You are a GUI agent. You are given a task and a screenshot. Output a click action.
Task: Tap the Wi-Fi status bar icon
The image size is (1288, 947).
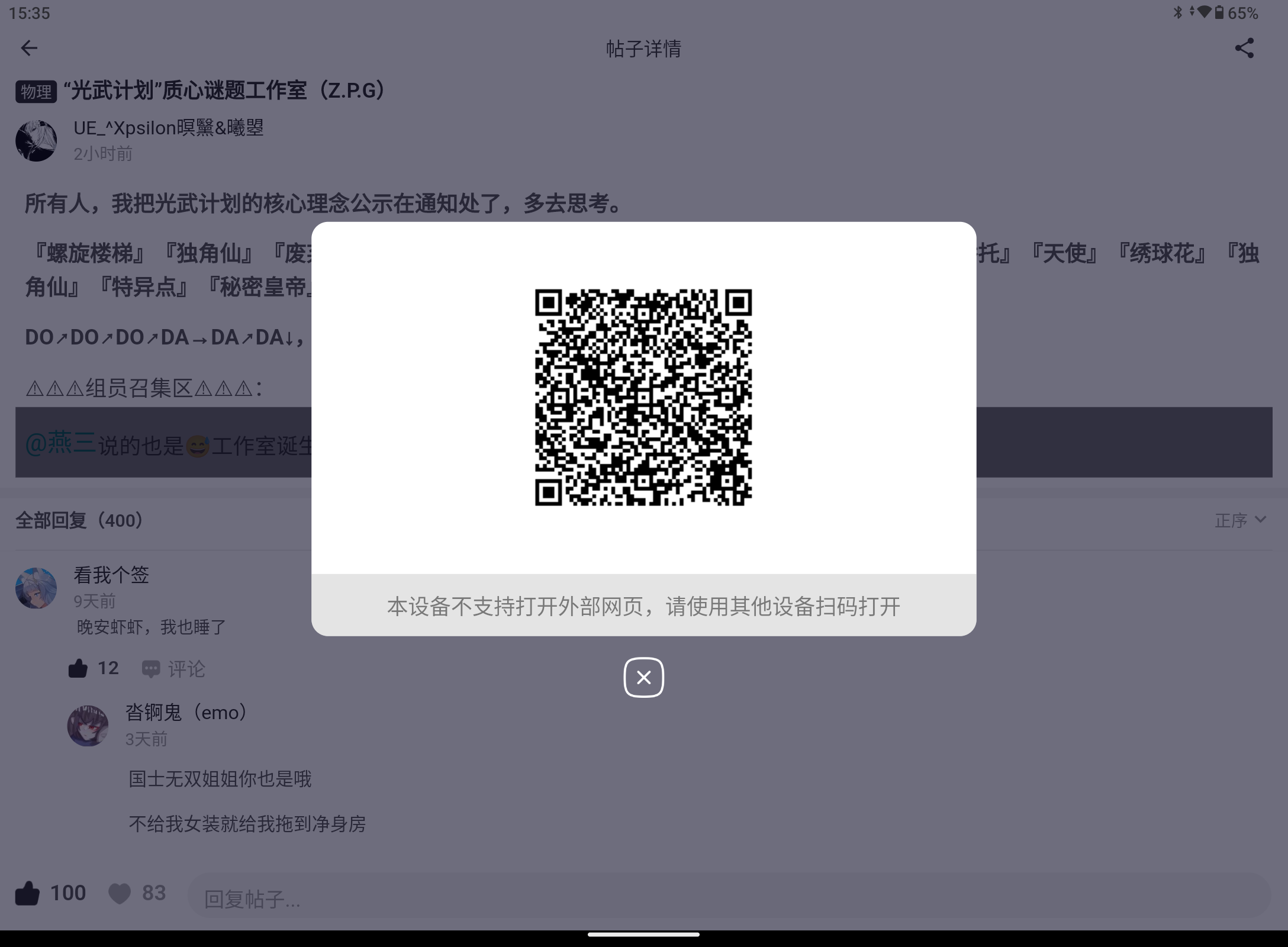(x=1203, y=12)
